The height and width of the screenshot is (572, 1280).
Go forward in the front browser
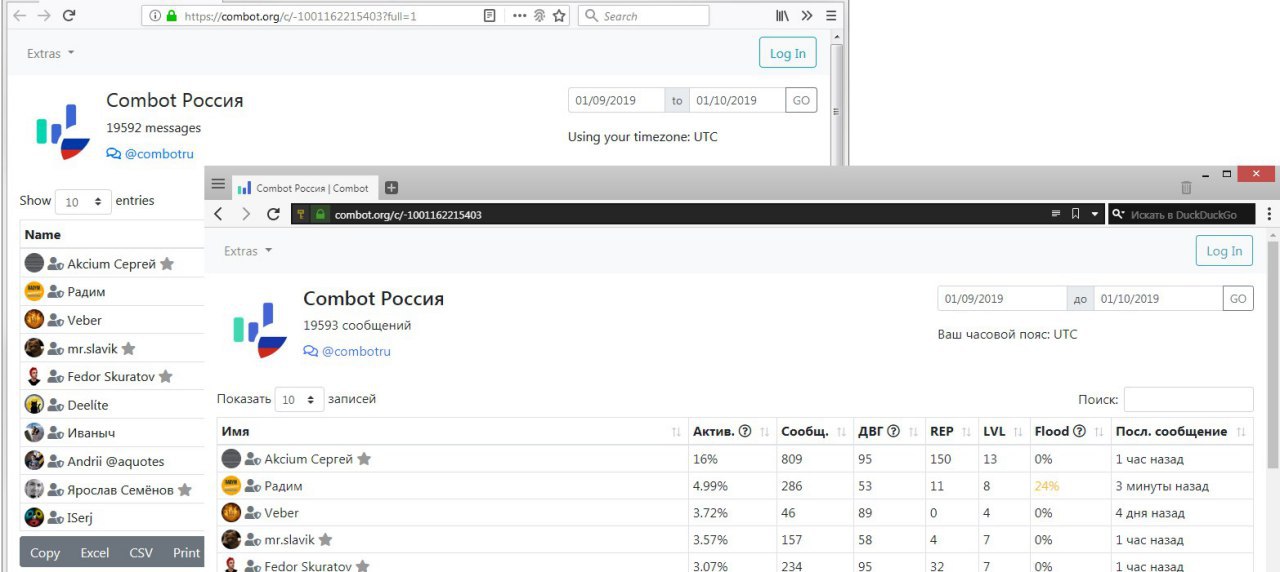click(246, 214)
